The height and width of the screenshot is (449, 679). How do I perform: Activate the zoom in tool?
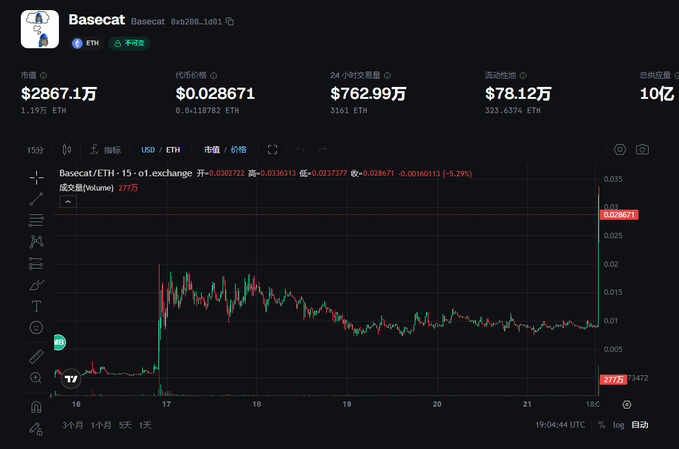point(36,378)
